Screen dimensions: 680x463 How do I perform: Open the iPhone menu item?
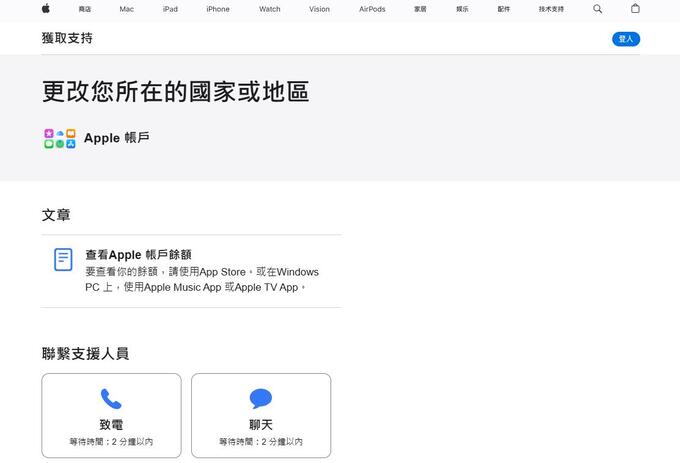pyautogui.click(x=218, y=9)
